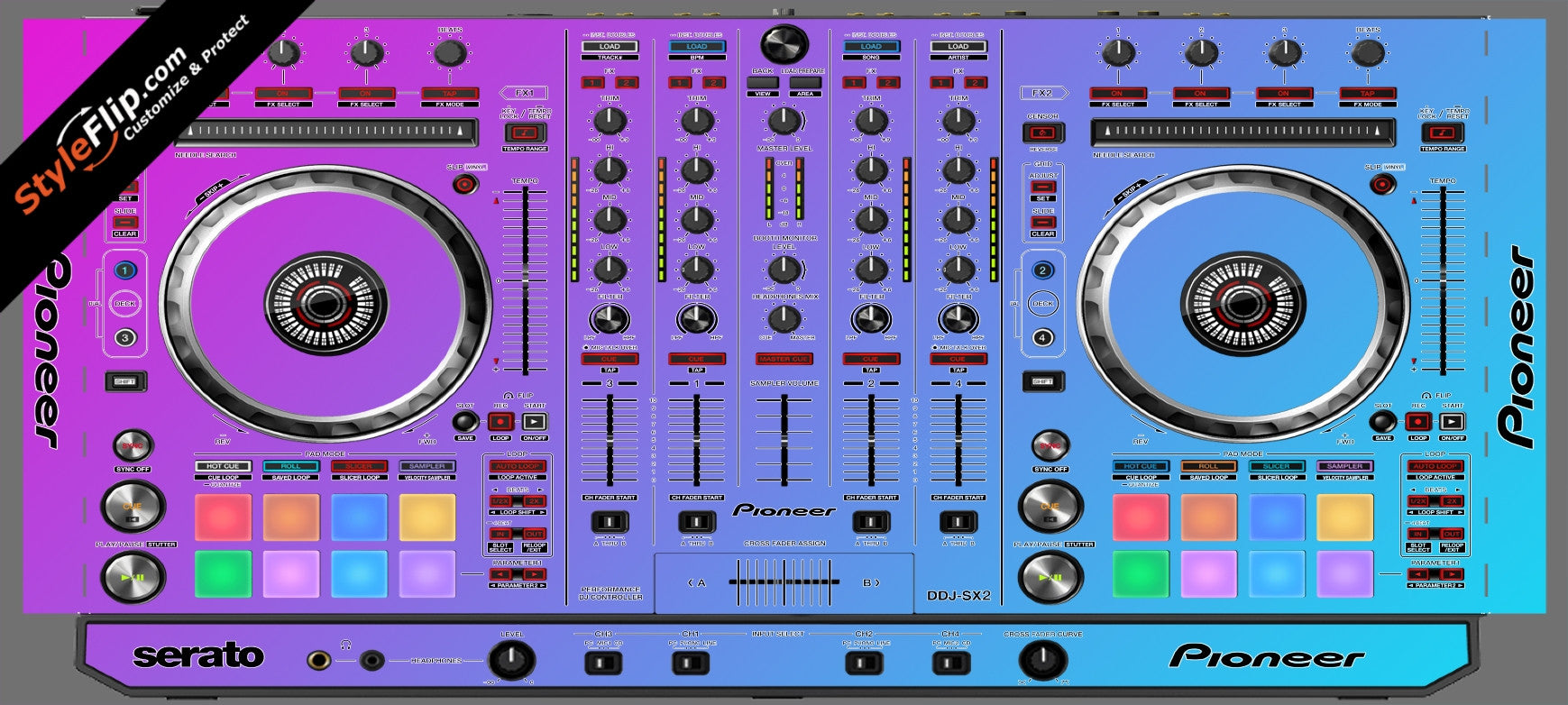Screen dimensions: 1568x705
Task: Switch left deck pads to ROLL mode
Action: point(290,466)
